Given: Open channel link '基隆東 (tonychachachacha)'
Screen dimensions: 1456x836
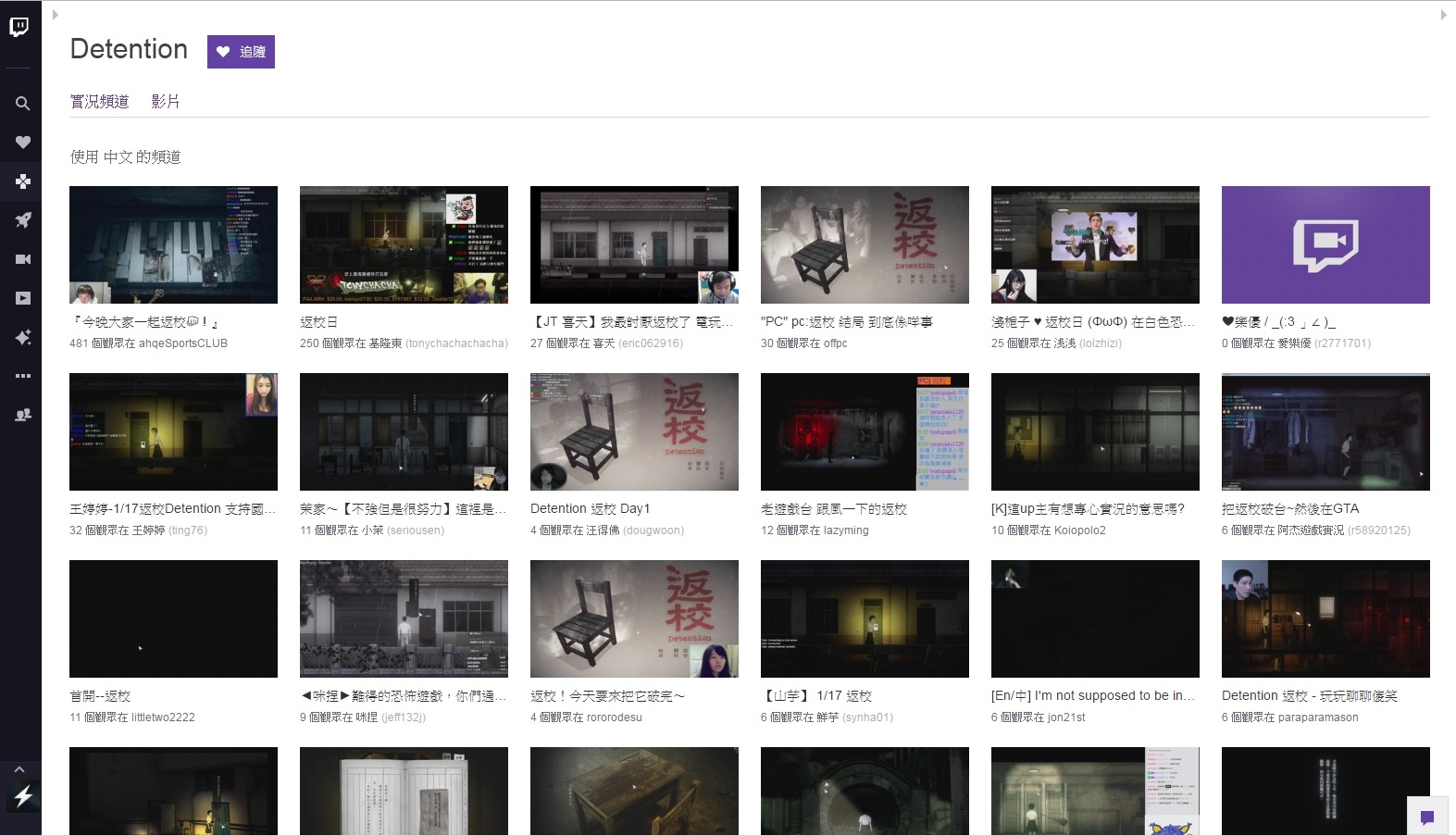Looking at the screenshot, I should pyautogui.click(x=438, y=343).
